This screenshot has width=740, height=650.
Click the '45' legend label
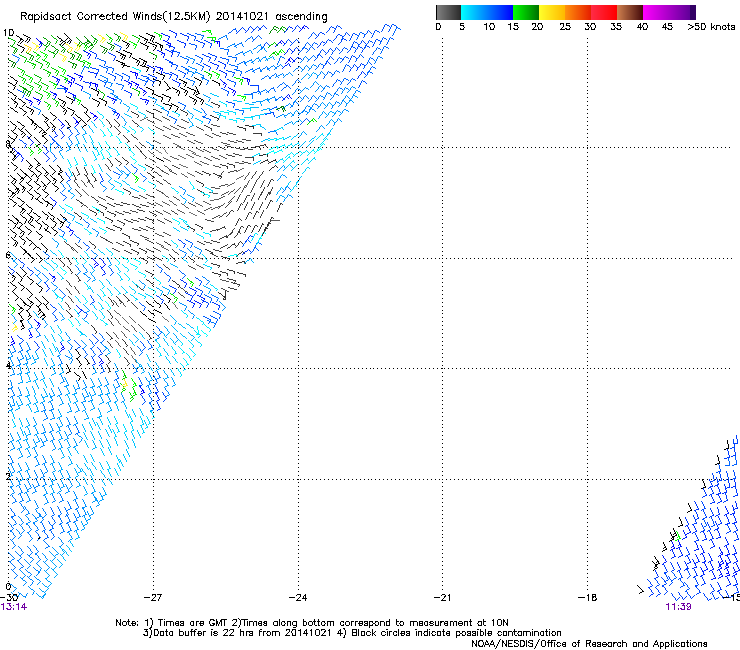click(x=667, y=26)
